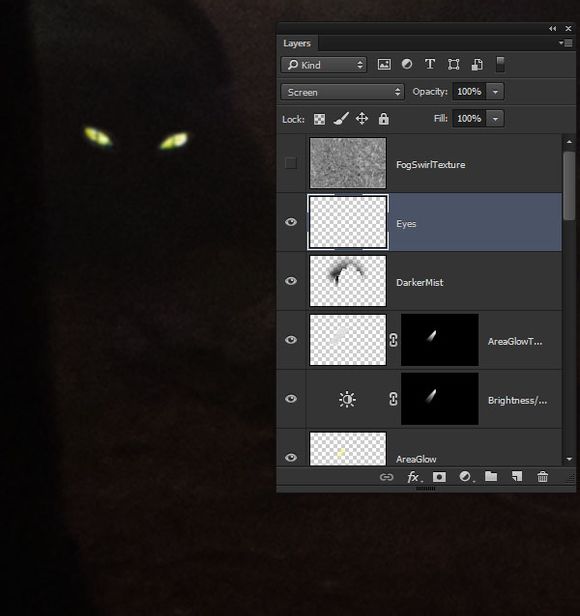Click the Fill percentage input field
The width and height of the screenshot is (580, 616).
coord(469,119)
